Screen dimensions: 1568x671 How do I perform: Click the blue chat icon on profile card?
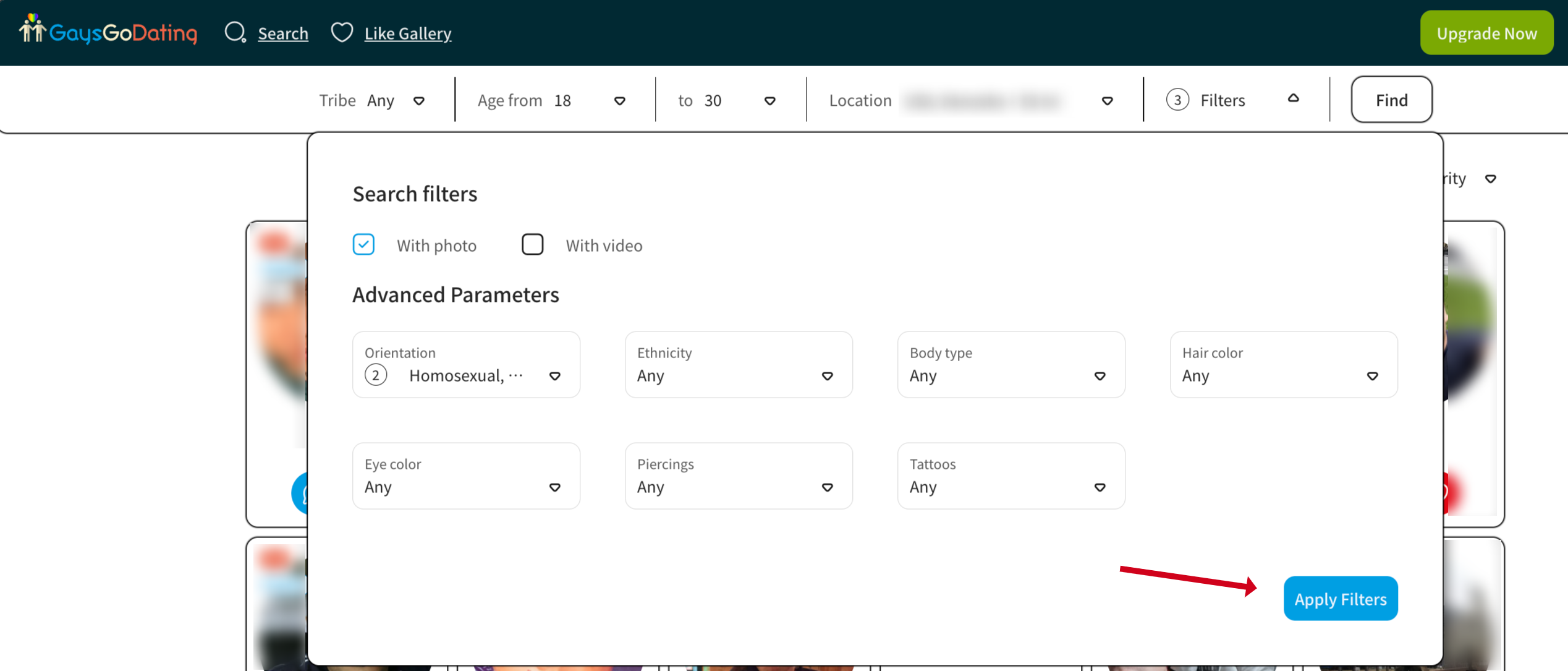[x=300, y=493]
